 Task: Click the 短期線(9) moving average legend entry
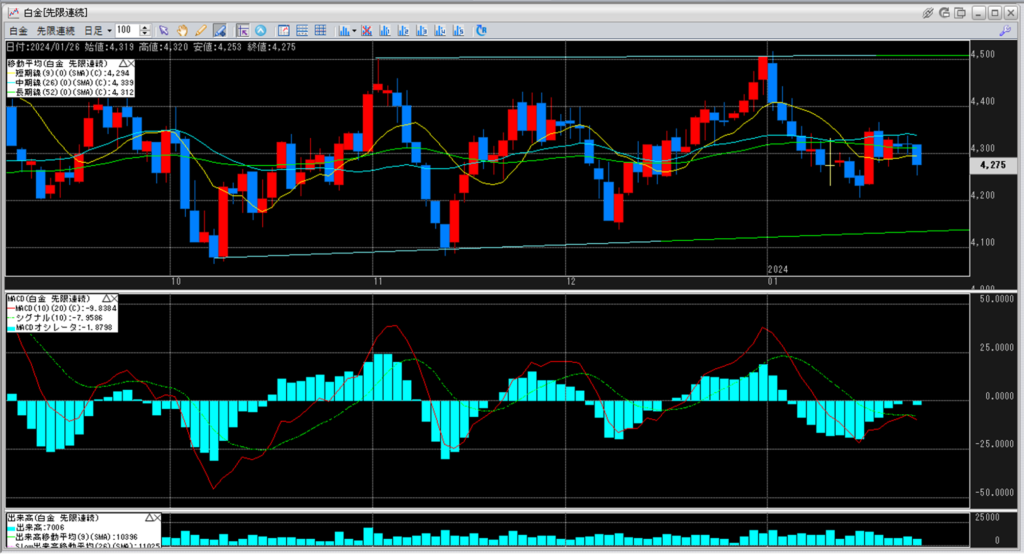click(69, 73)
